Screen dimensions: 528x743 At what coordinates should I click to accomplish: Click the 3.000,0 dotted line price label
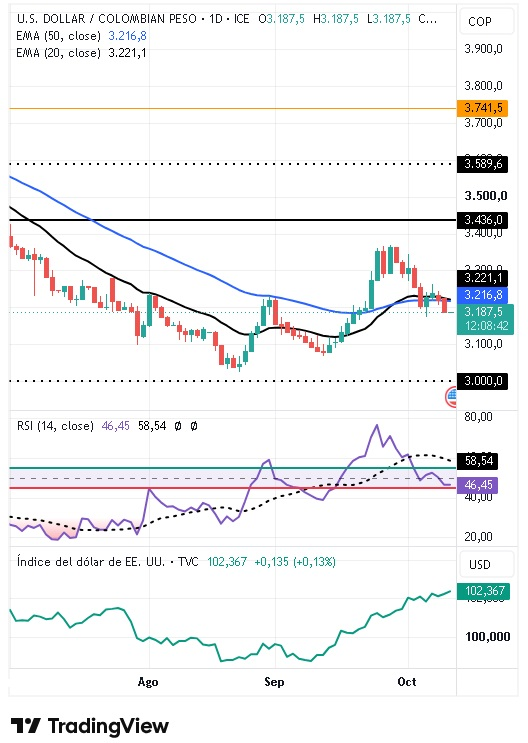pyautogui.click(x=482, y=381)
